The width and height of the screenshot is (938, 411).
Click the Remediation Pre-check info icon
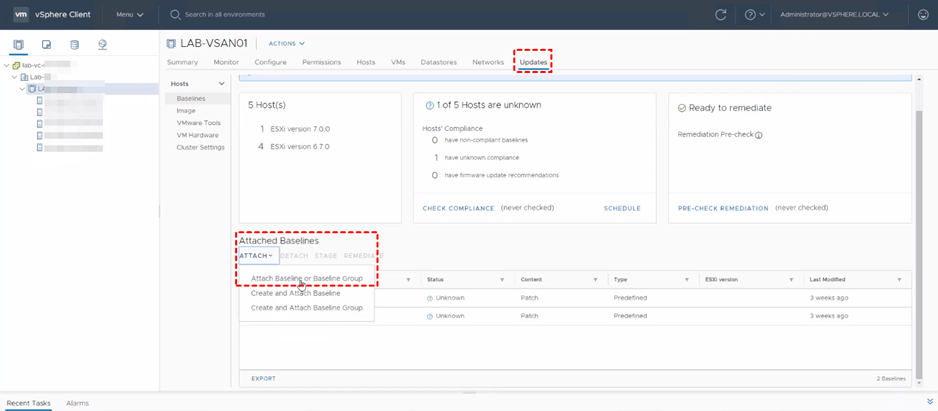pos(759,135)
